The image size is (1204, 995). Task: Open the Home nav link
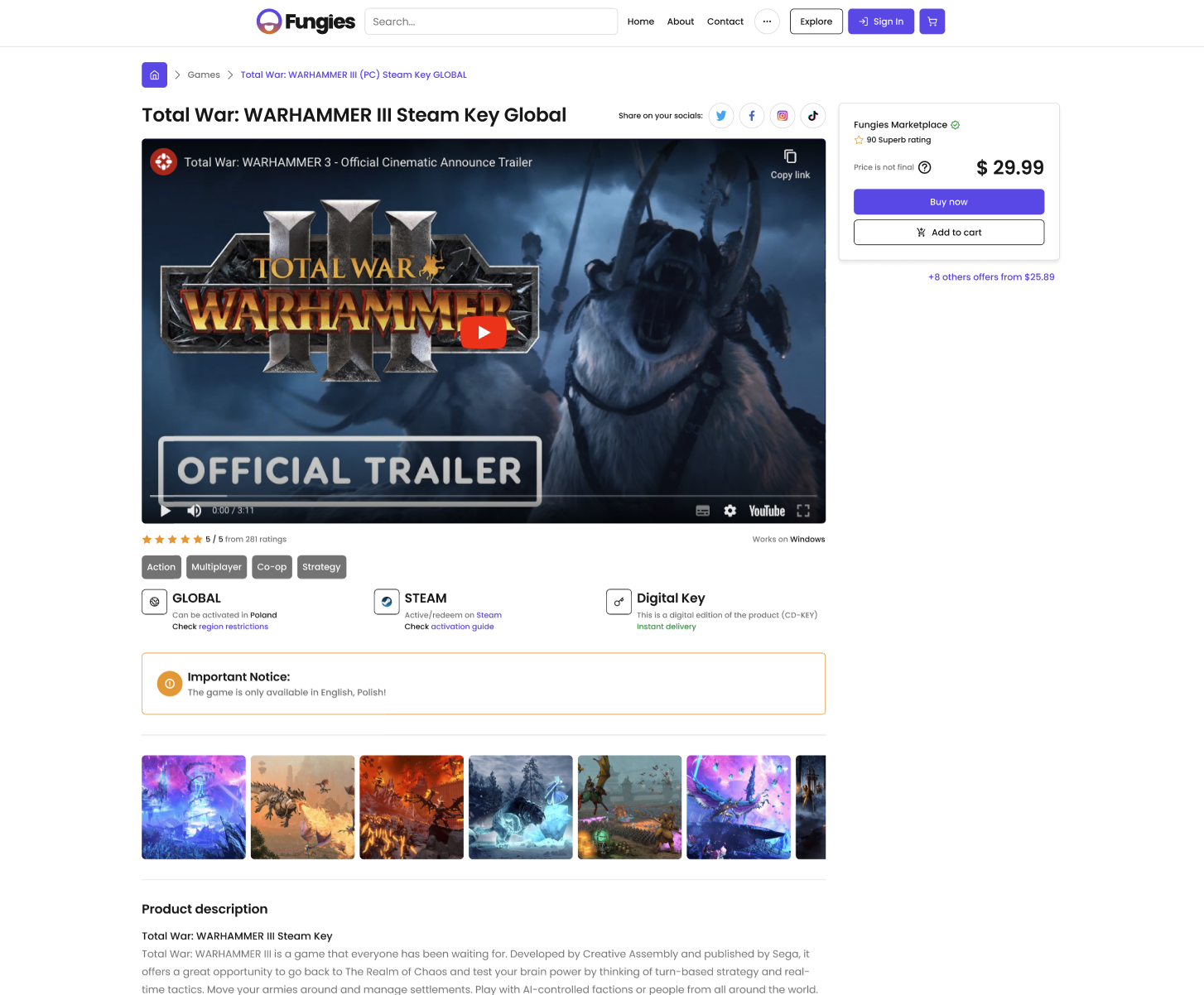[641, 22]
